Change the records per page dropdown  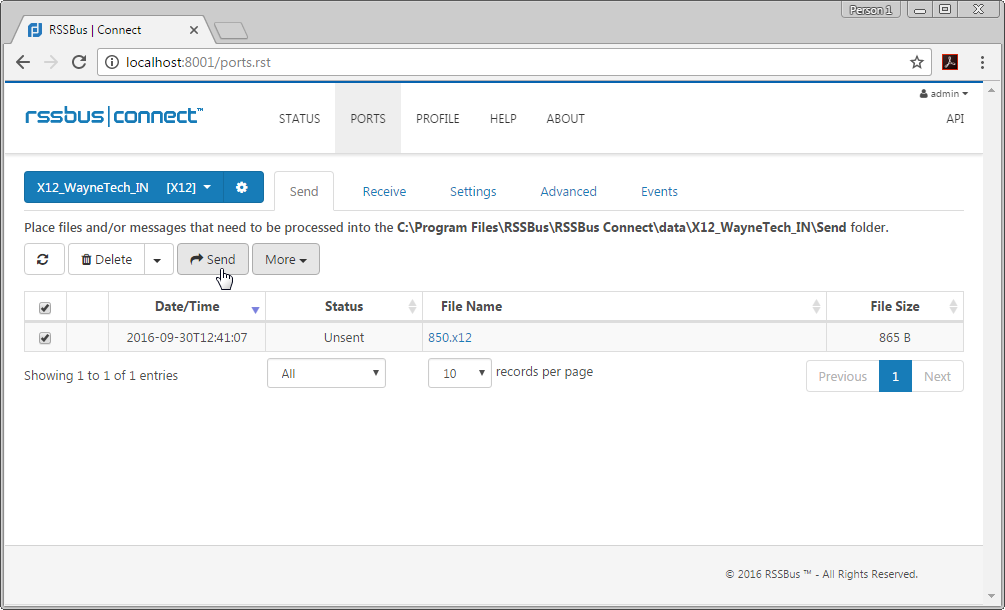coord(460,373)
